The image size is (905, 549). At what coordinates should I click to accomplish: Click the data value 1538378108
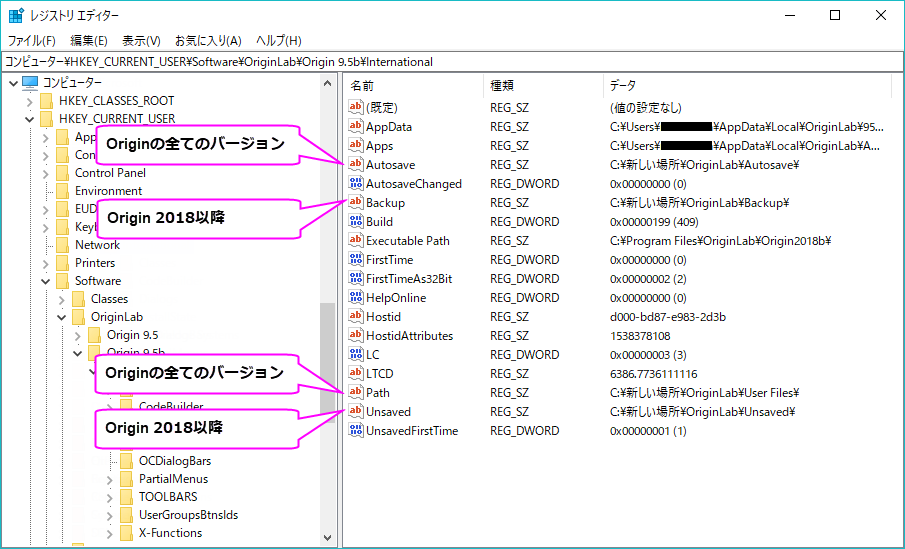tap(640, 335)
